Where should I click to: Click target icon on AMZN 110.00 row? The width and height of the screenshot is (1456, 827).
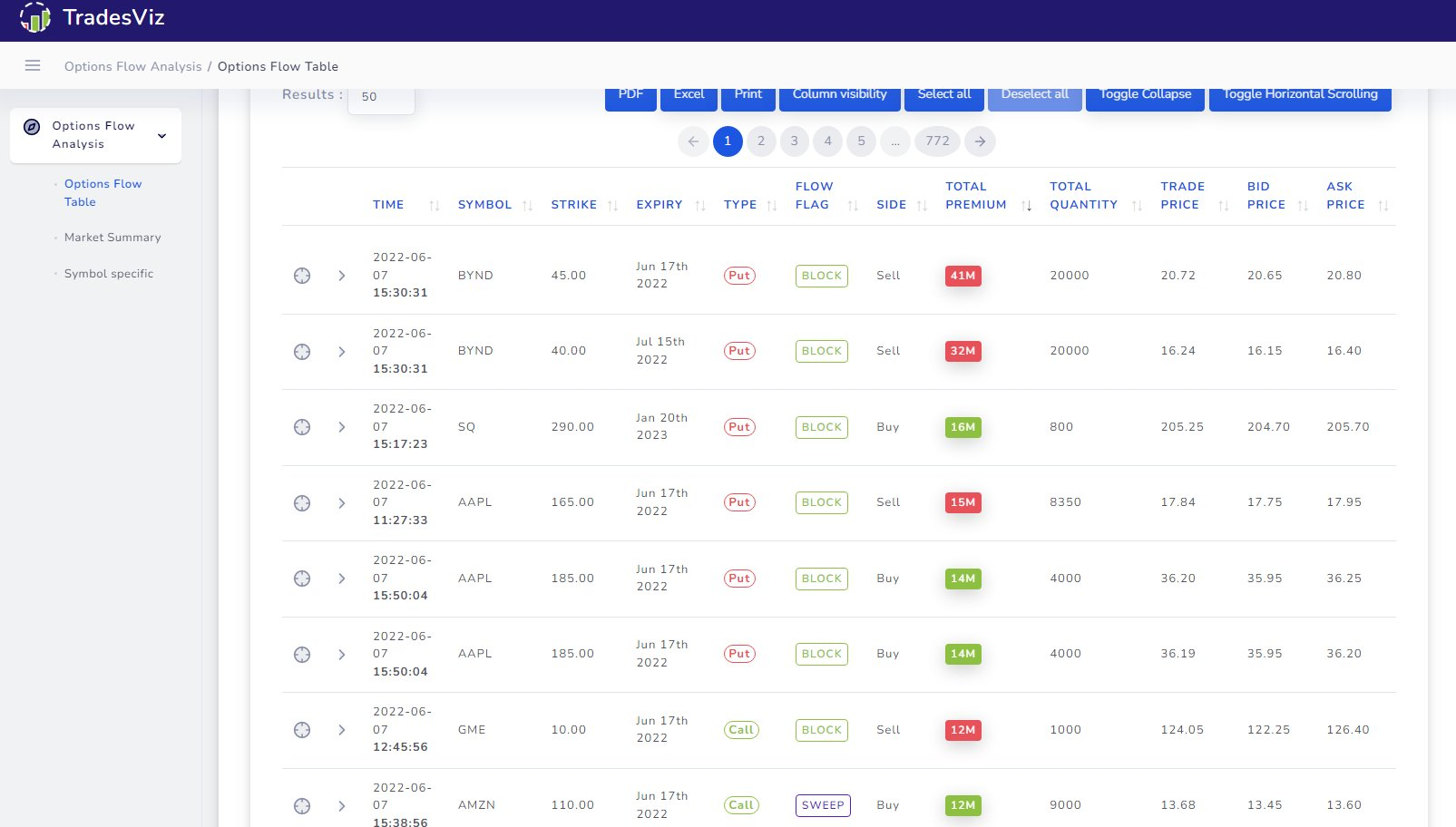pyautogui.click(x=302, y=806)
